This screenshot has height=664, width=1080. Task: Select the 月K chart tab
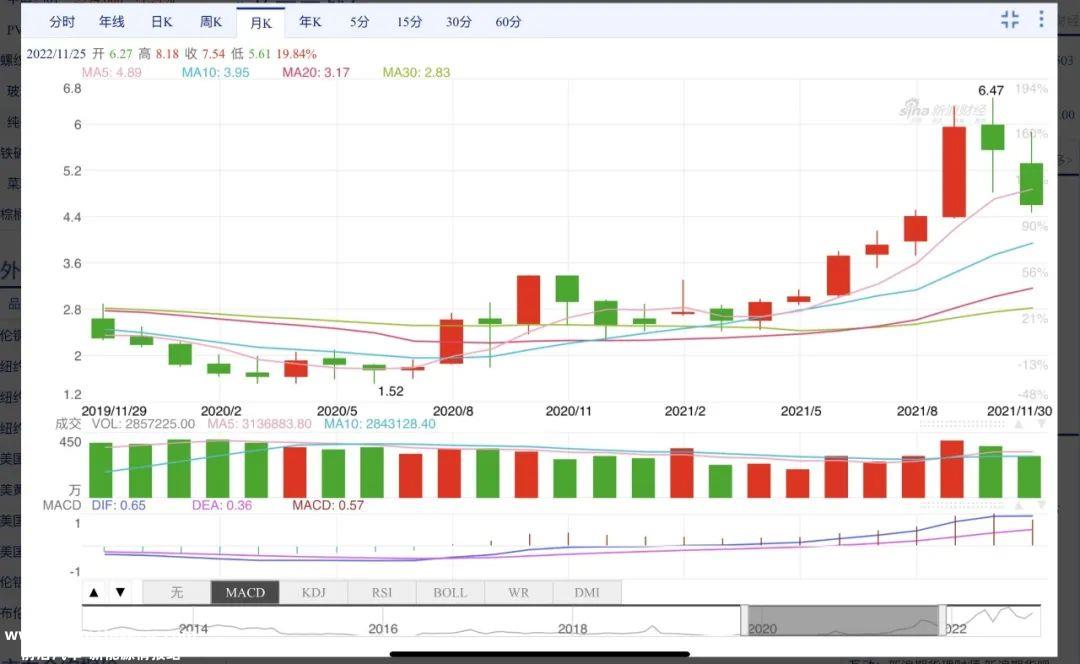(261, 23)
